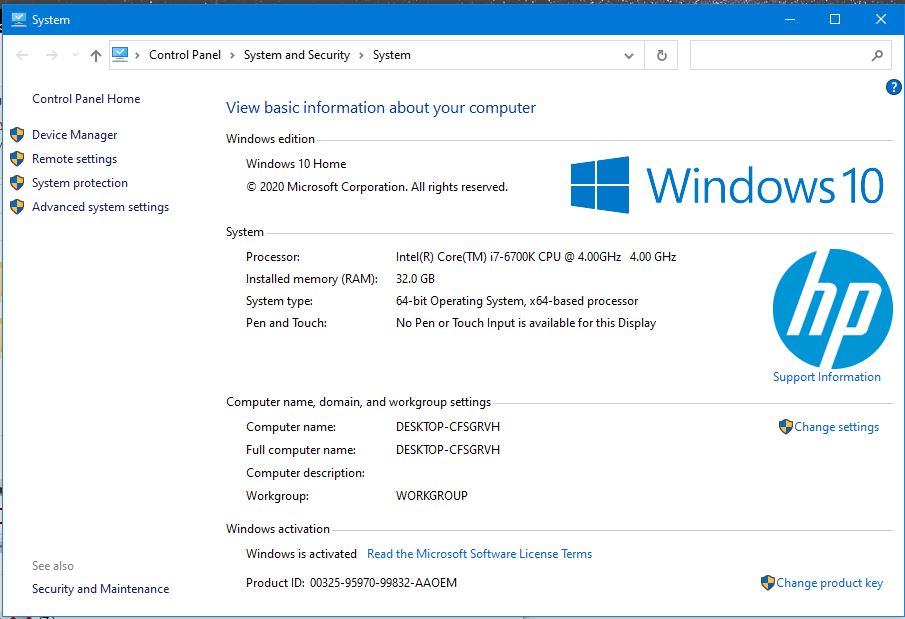
Task: Select System and Security breadcrumb
Action: 297,55
